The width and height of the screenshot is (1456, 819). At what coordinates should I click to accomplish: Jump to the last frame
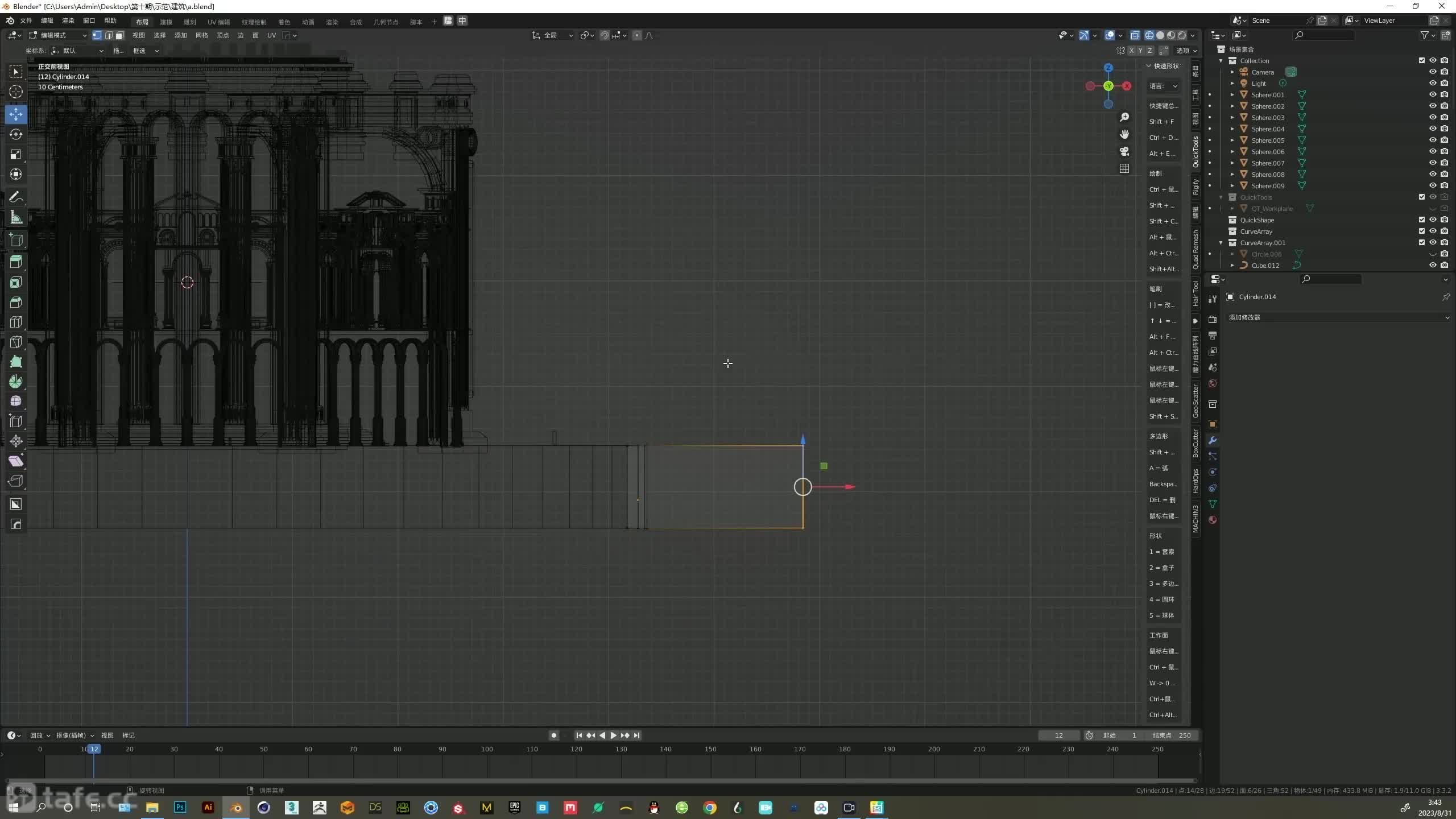coord(636,735)
